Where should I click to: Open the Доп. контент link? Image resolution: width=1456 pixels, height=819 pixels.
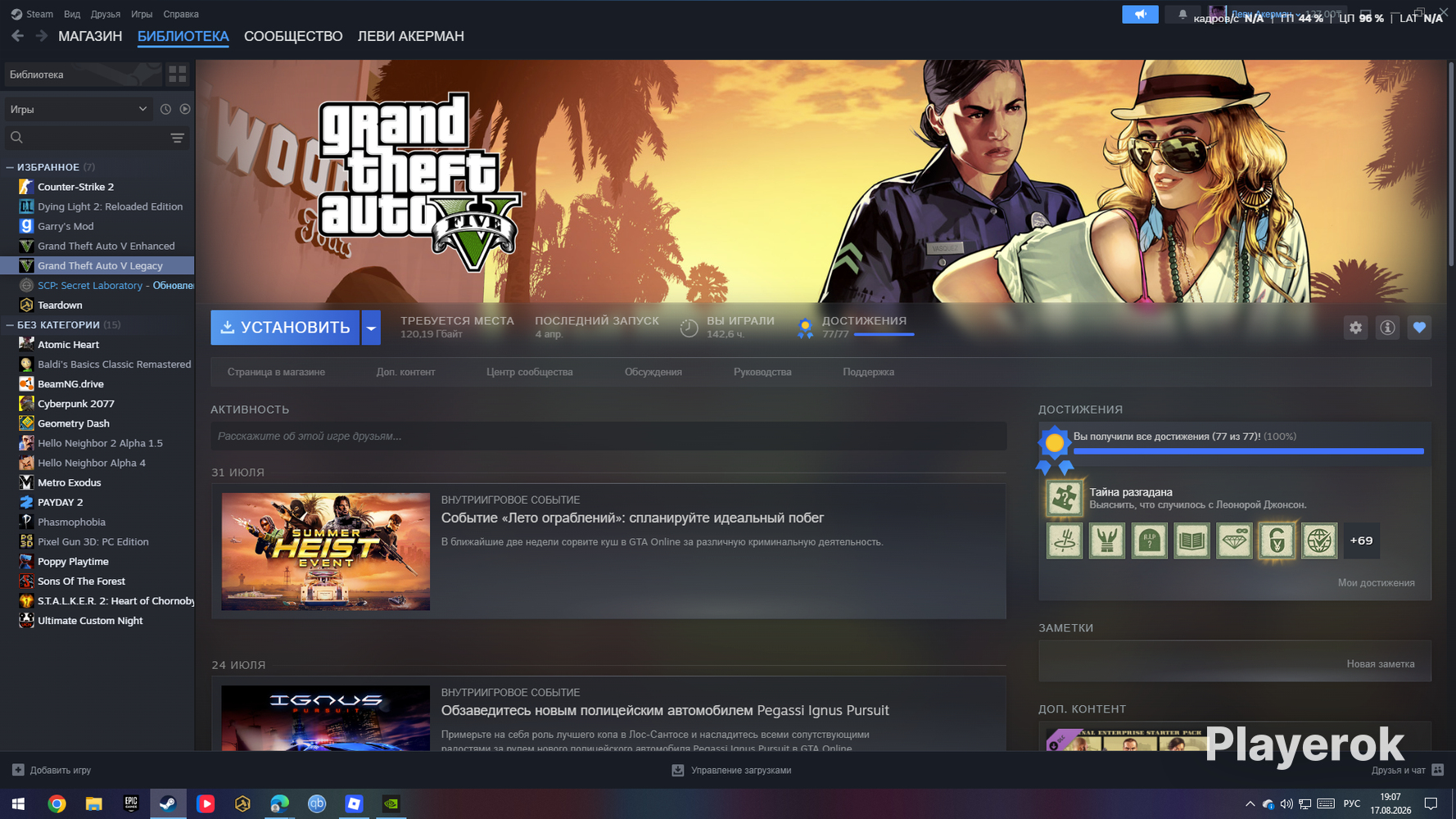pos(405,372)
